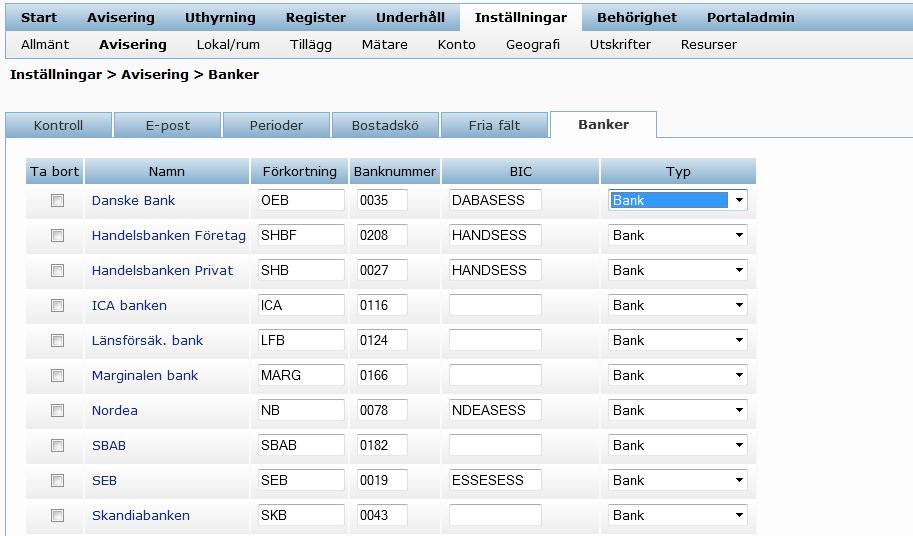
Task: Open the Typ dropdown for Handelsbanken Privat
Action: tap(678, 270)
